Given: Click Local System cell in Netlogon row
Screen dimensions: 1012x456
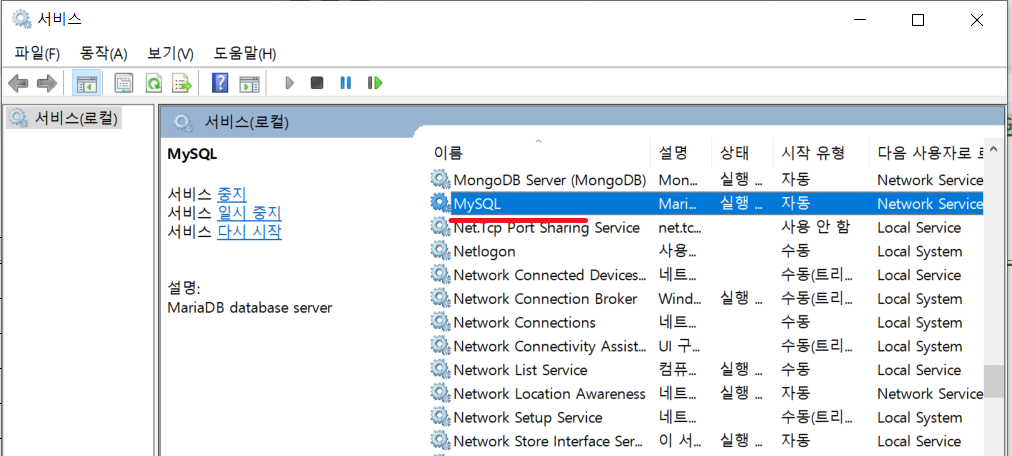Looking at the screenshot, I should click(x=919, y=252).
